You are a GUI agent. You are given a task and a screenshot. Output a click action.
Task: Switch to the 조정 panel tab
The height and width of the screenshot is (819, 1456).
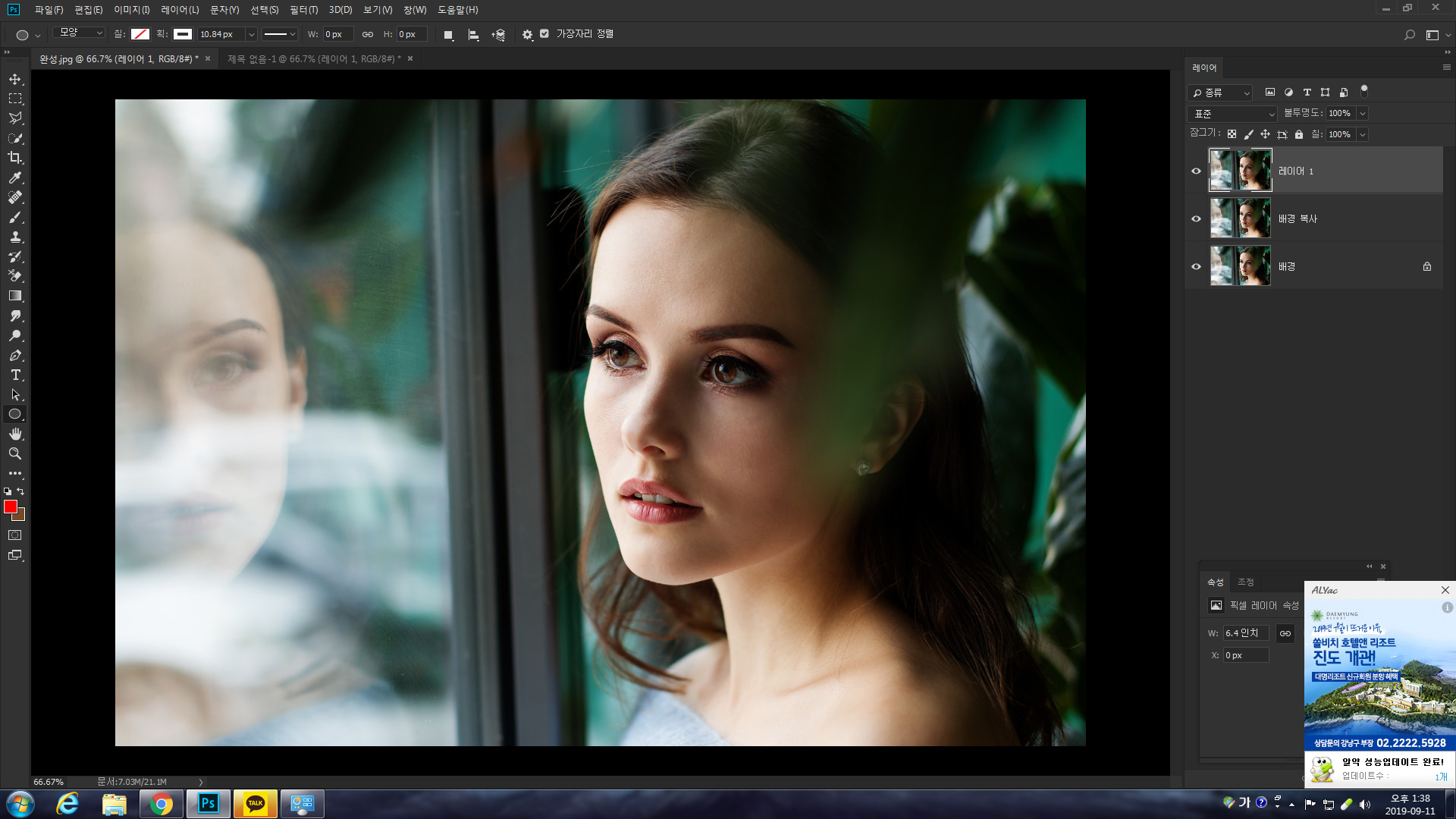(x=1246, y=582)
